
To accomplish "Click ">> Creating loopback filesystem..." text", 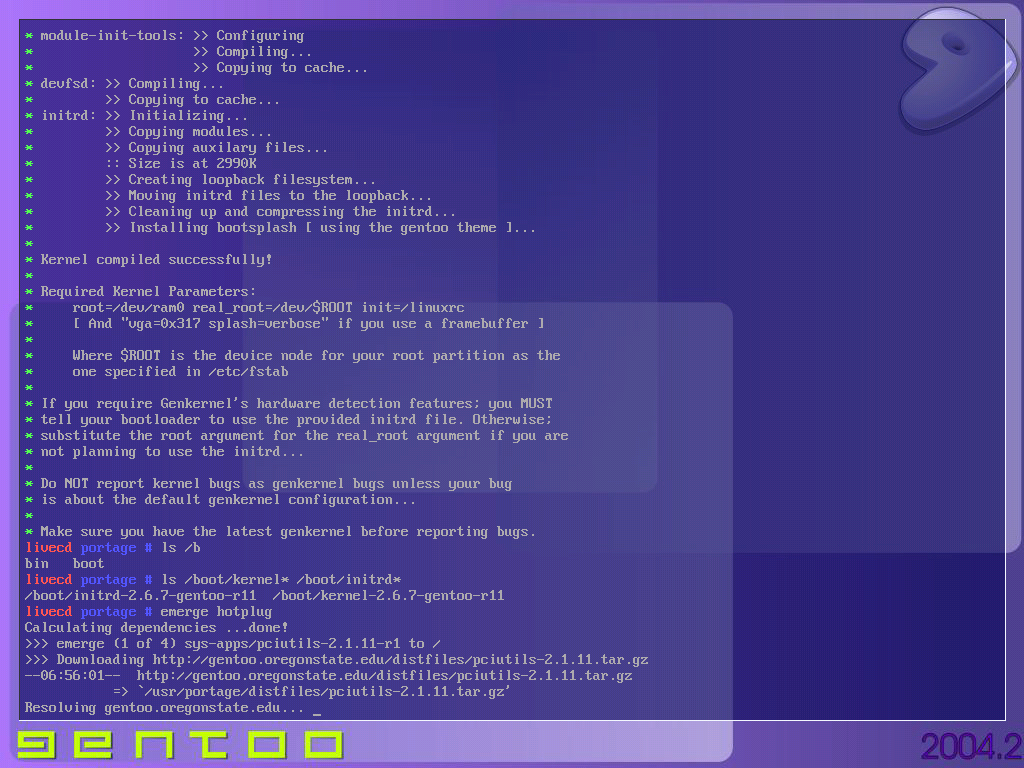I will (x=240, y=180).
